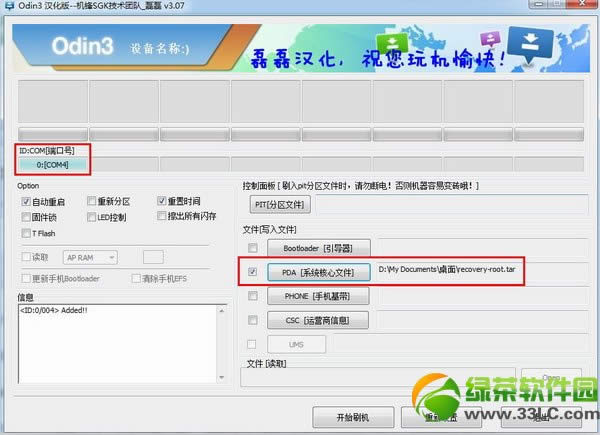
Task: Click the Bootloader [引导器] button
Action: (318, 248)
